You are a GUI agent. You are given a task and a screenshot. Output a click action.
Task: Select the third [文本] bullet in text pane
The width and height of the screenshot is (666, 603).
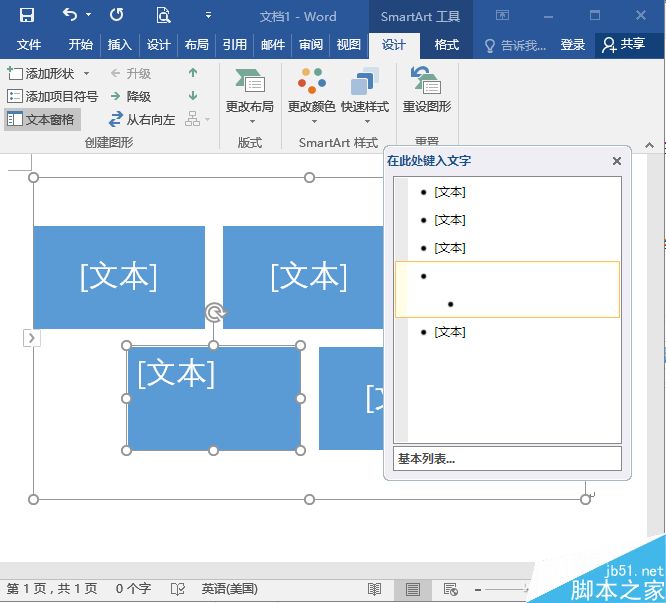[x=449, y=248]
